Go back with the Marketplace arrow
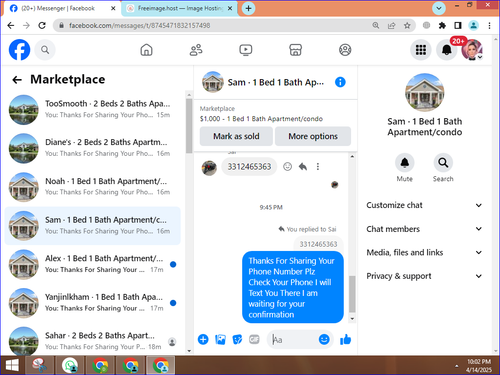 pyautogui.click(x=17, y=80)
